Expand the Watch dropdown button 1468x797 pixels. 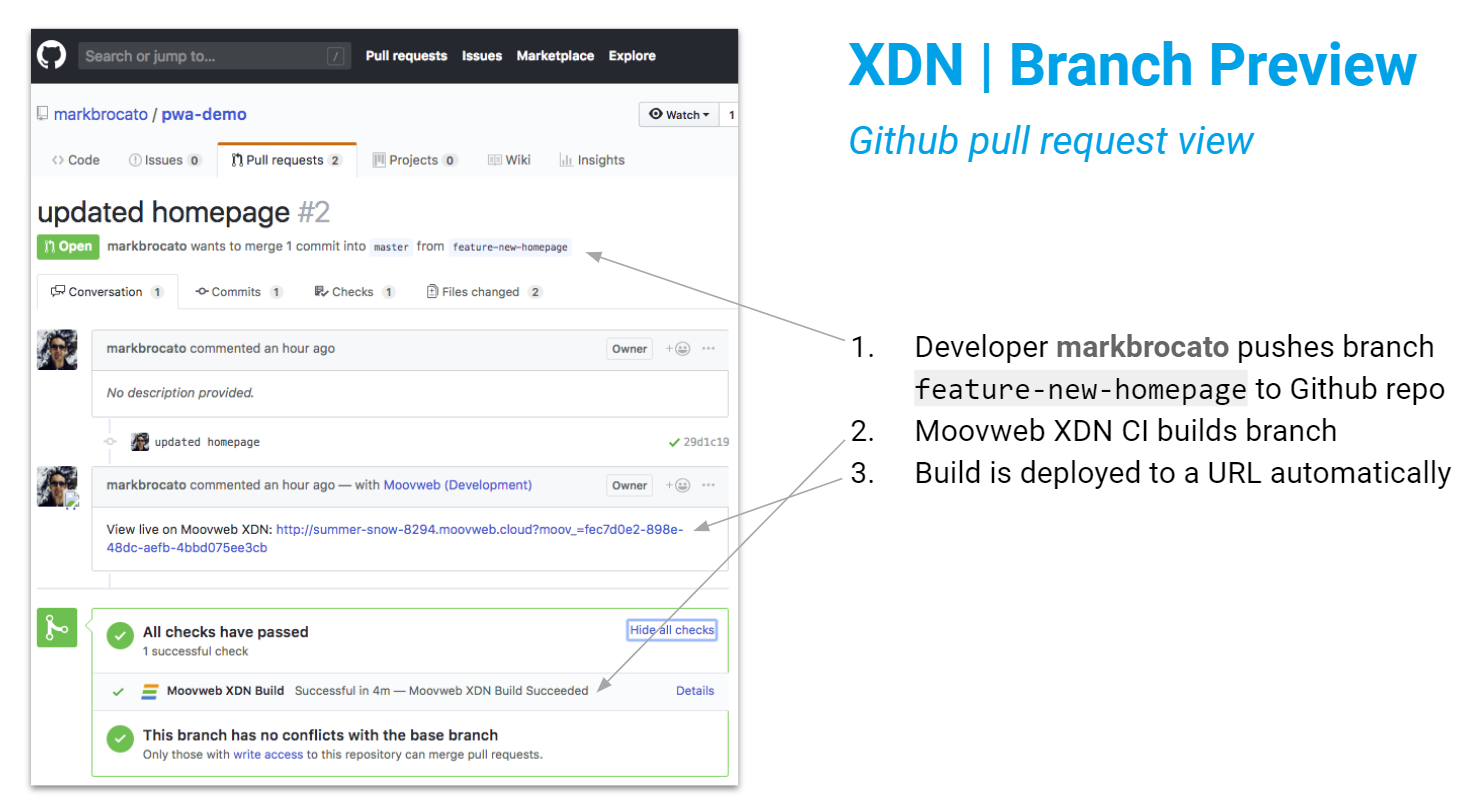pyautogui.click(x=679, y=115)
